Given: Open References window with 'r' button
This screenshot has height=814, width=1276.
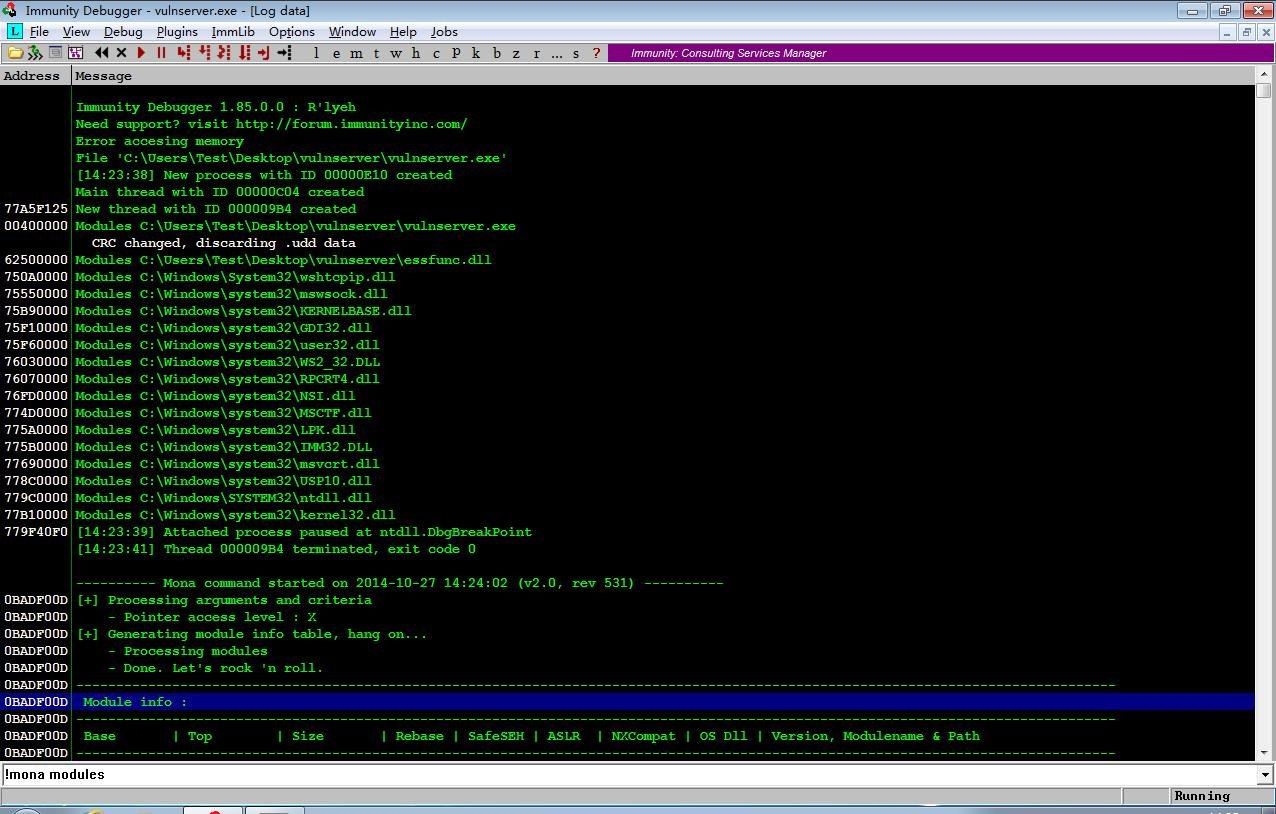Looking at the screenshot, I should pos(536,53).
